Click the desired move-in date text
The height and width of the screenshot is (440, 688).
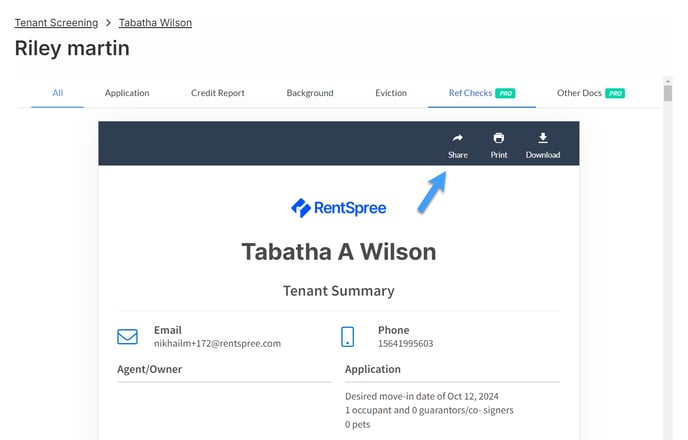click(422, 396)
